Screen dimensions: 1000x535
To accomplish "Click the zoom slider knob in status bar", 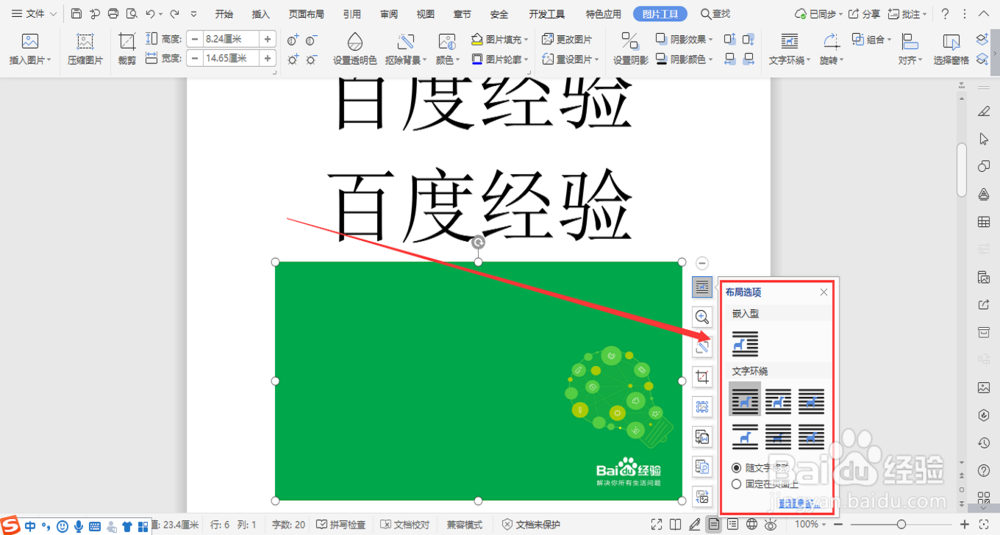I will (x=901, y=524).
